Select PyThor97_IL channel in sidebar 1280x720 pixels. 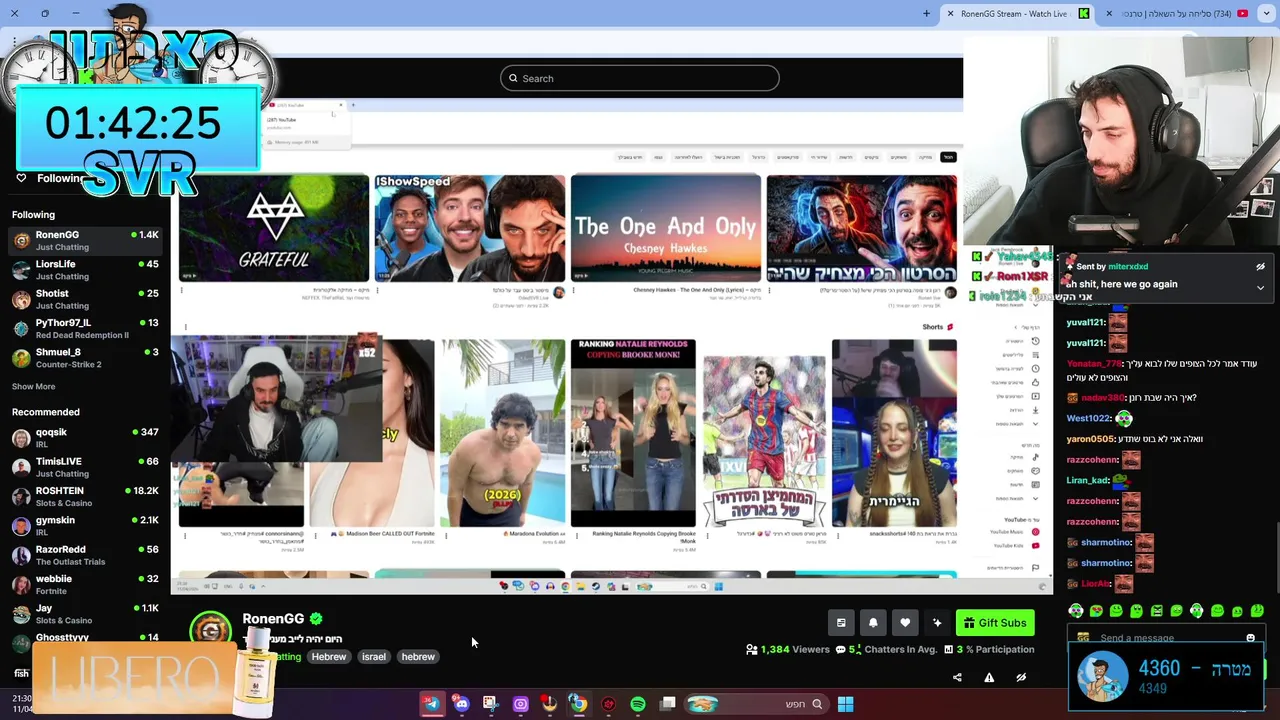pyautogui.click(x=85, y=328)
